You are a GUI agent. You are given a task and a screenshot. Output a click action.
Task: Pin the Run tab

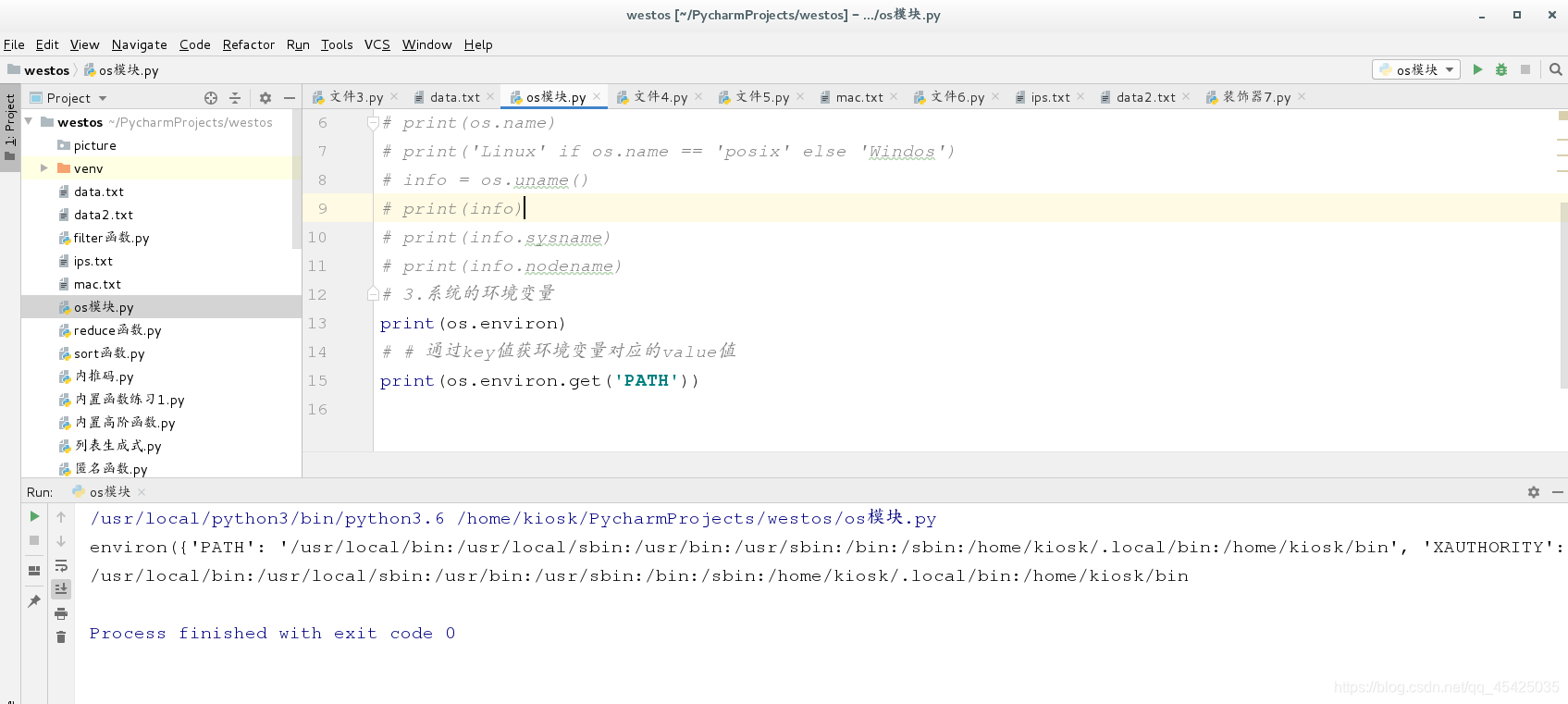pos(34,601)
